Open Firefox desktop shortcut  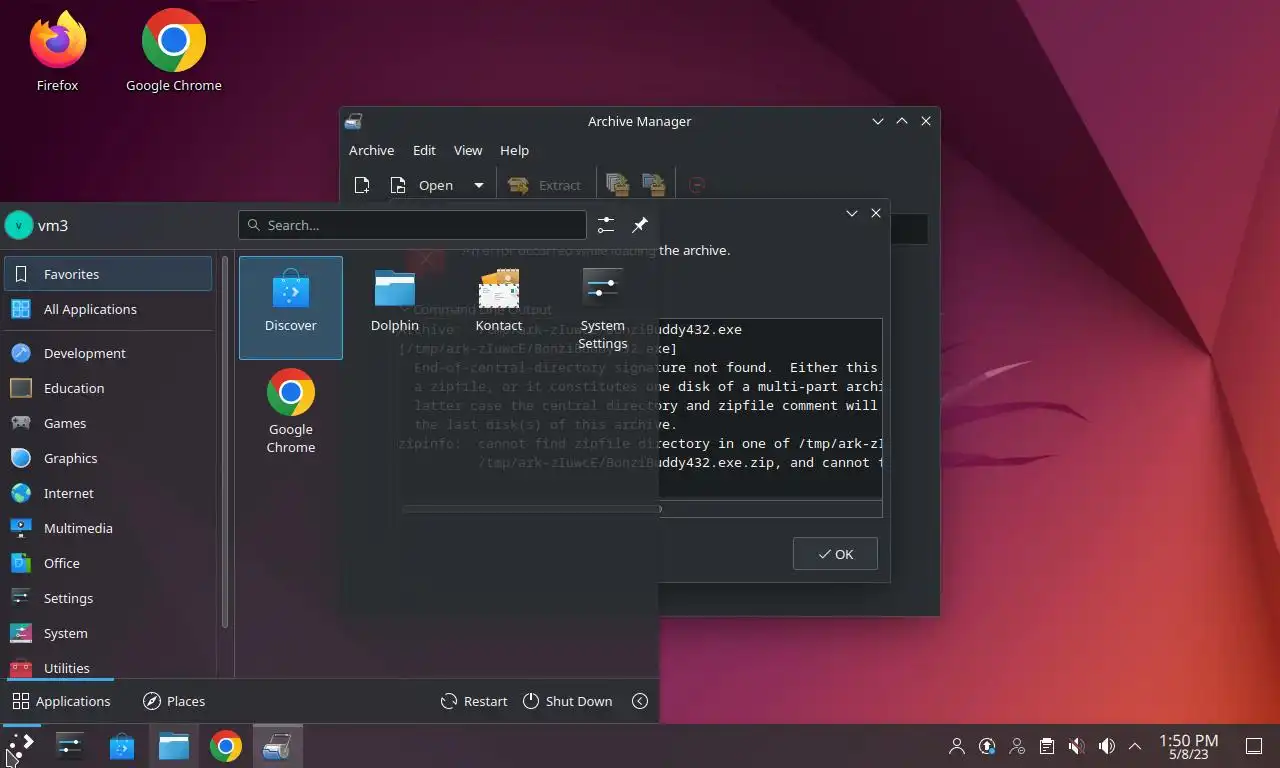[57, 52]
